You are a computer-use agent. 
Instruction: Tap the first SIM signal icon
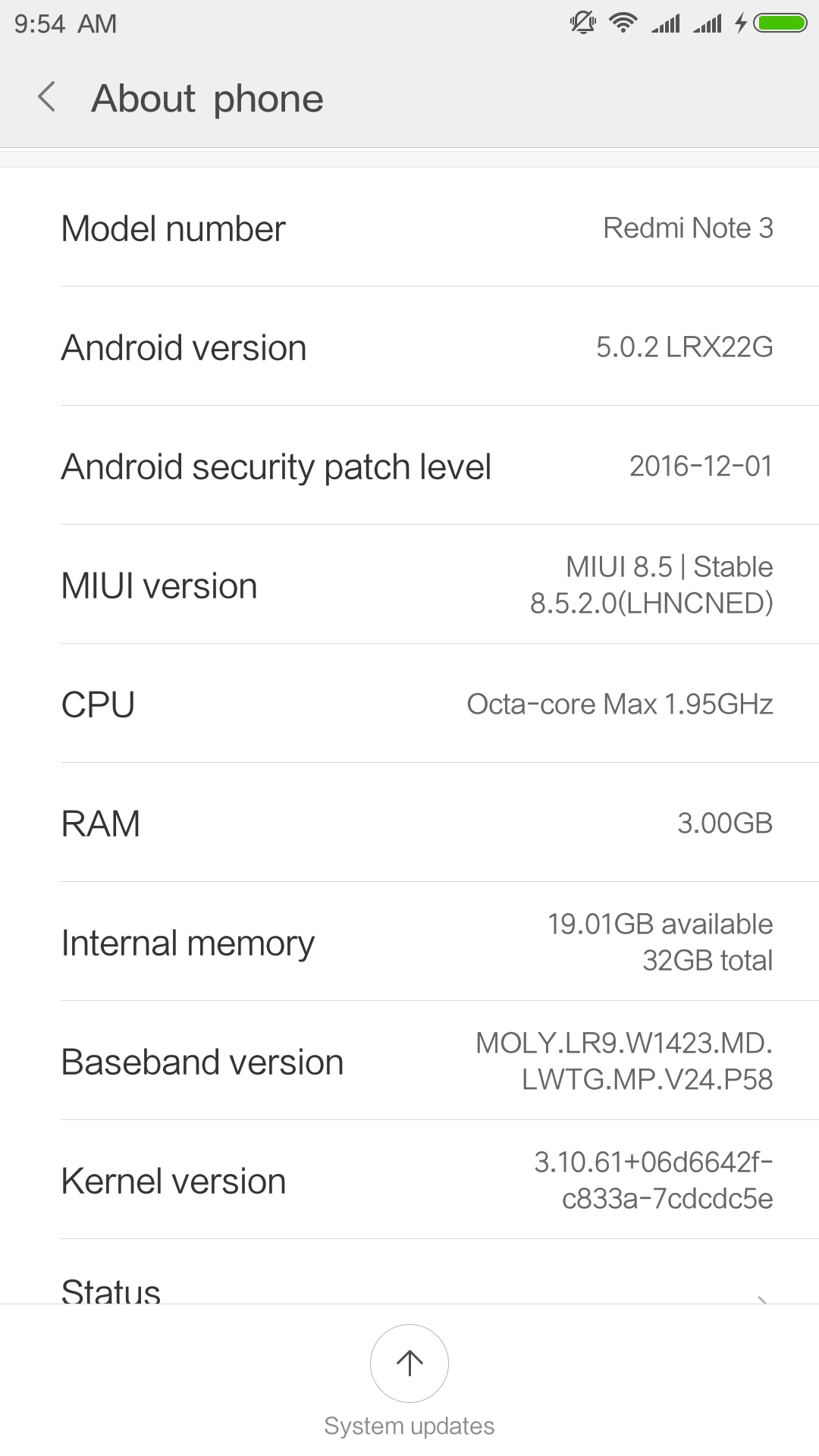pyautogui.click(x=666, y=24)
